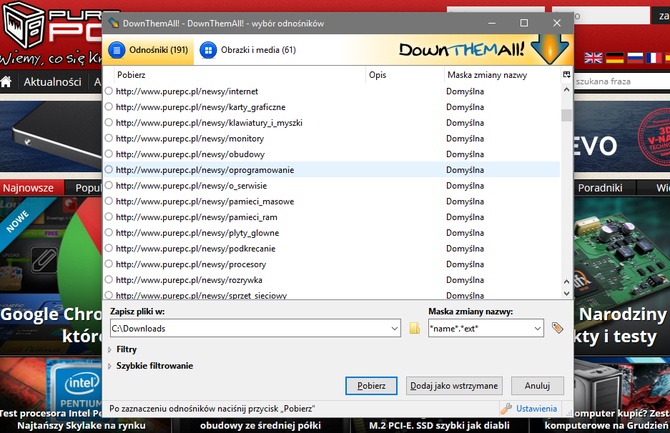The image size is (670, 433).
Task: Check the newsy/obudowy link radio
Action: pyautogui.click(x=109, y=154)
